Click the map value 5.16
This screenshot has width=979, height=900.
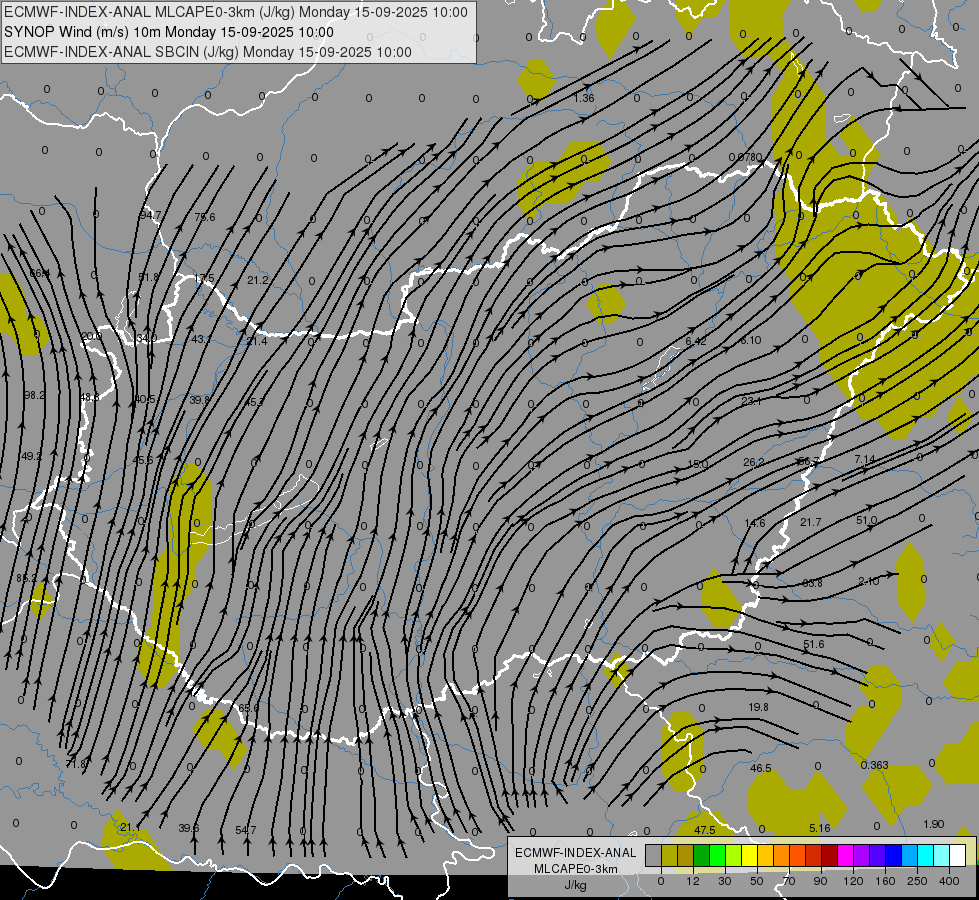coord(820,828)
